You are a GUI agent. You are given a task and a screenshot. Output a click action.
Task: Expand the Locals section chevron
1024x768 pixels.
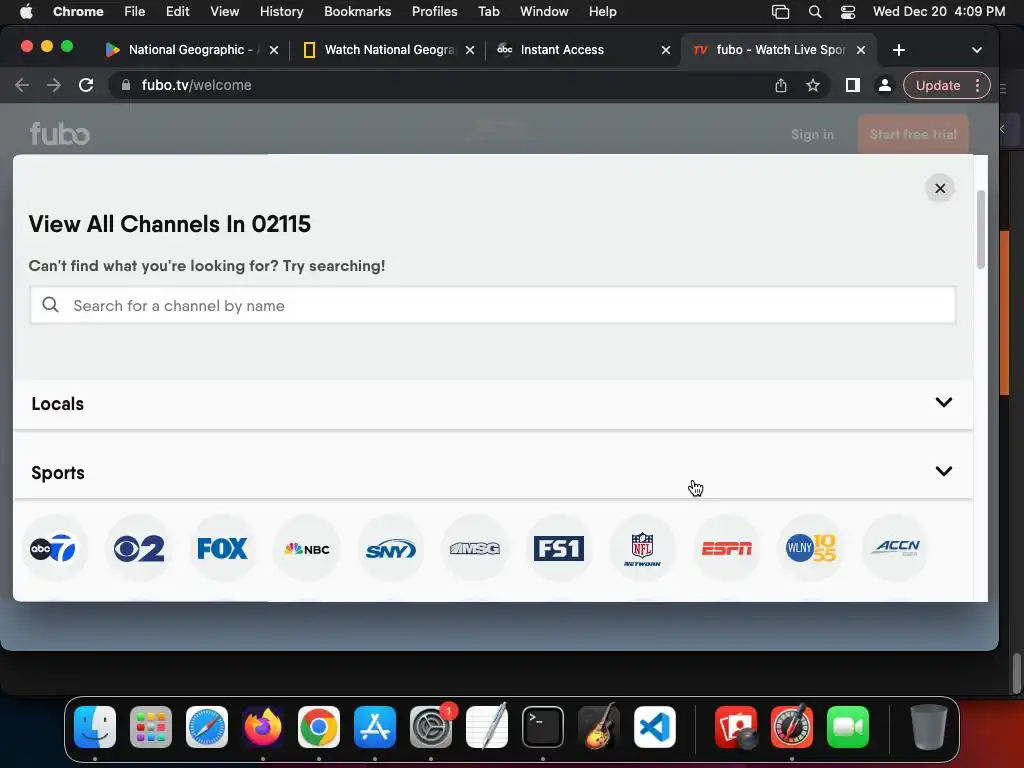point(944,402)
